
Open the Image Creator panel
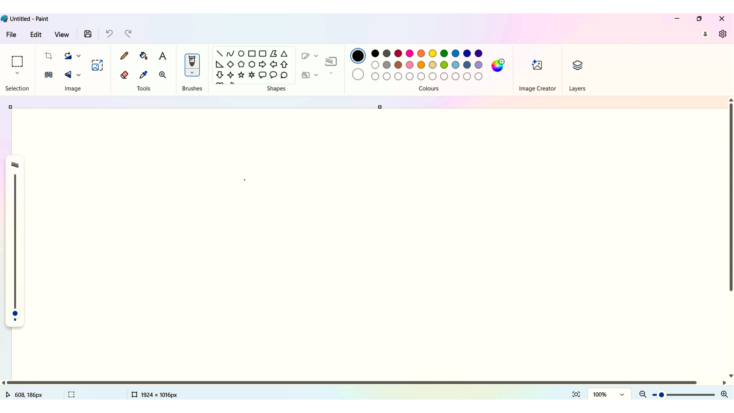click(x=537, y=65)
